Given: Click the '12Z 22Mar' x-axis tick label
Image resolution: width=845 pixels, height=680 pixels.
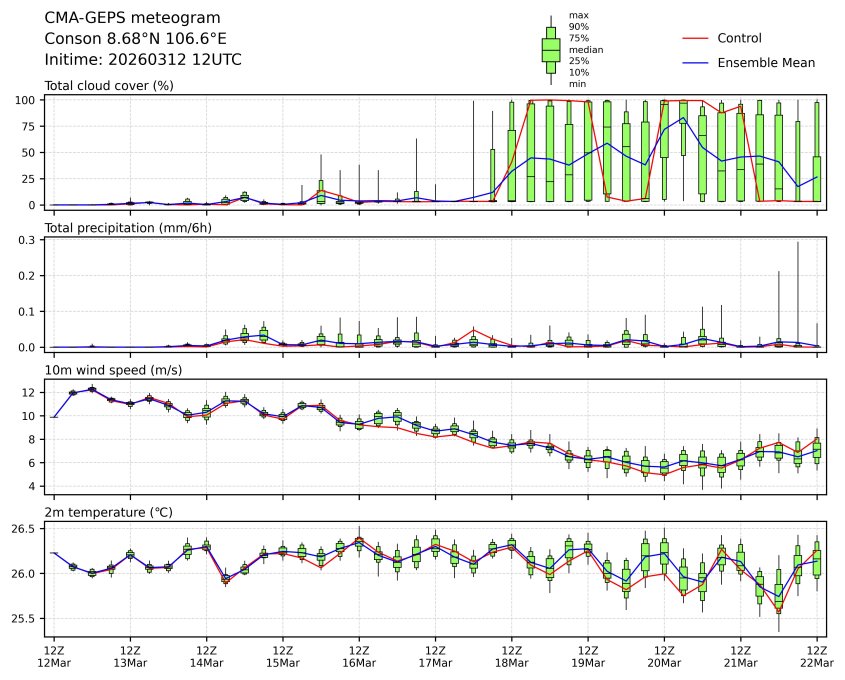Looking at the screenshot, I should 817,656.
